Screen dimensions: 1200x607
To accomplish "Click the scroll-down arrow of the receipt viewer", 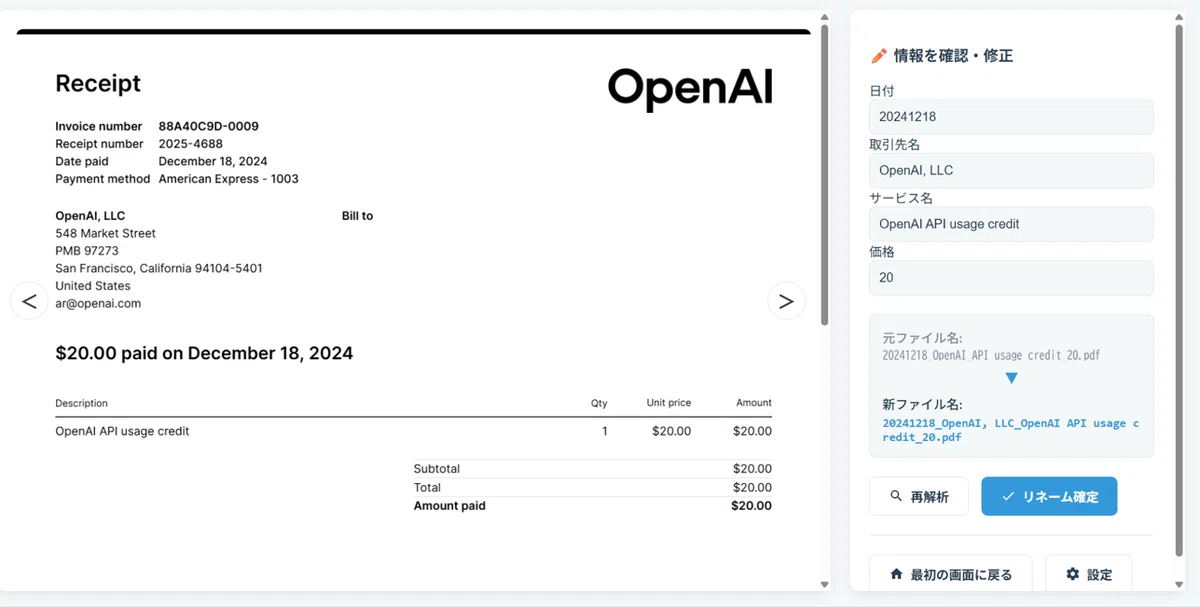I will 824,584.
